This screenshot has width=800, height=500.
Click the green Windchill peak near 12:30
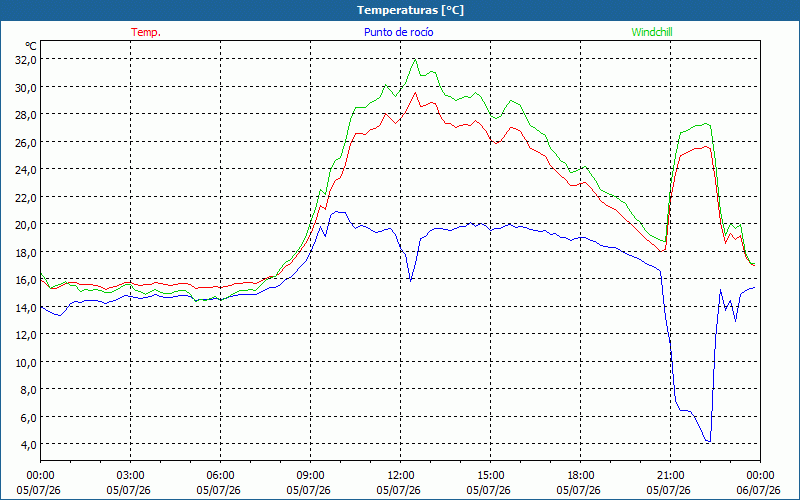(416, 60)
